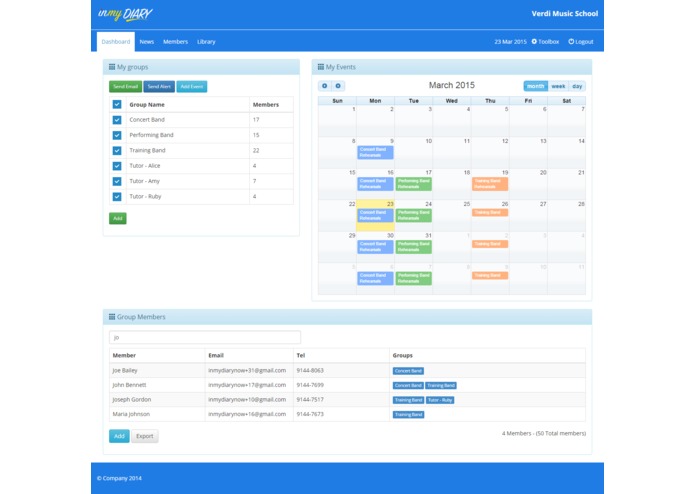Open Training Band event on March 26
The image size is (695, 494).
coord(490,213)
